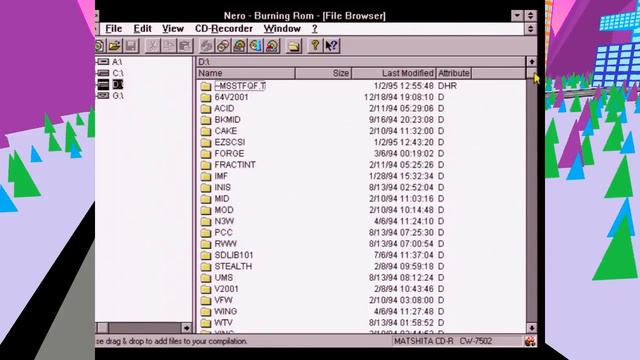Sort by the Name column header
The image size is (640, 360).
(x=246, y=73)
